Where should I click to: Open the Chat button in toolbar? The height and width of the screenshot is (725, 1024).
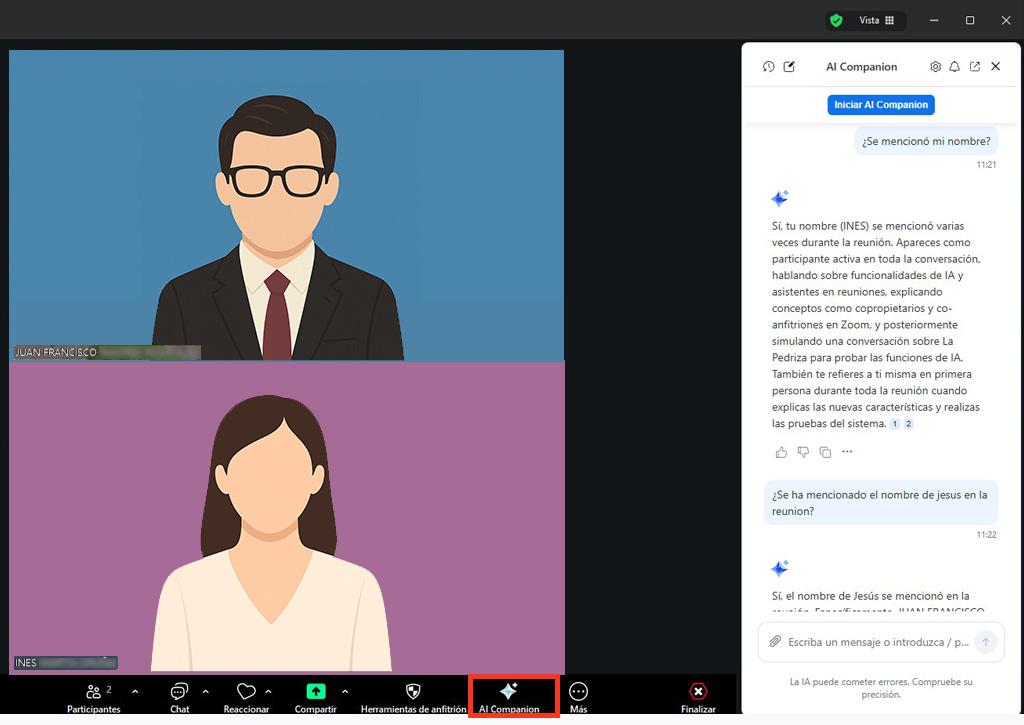(x=180, y=698)
